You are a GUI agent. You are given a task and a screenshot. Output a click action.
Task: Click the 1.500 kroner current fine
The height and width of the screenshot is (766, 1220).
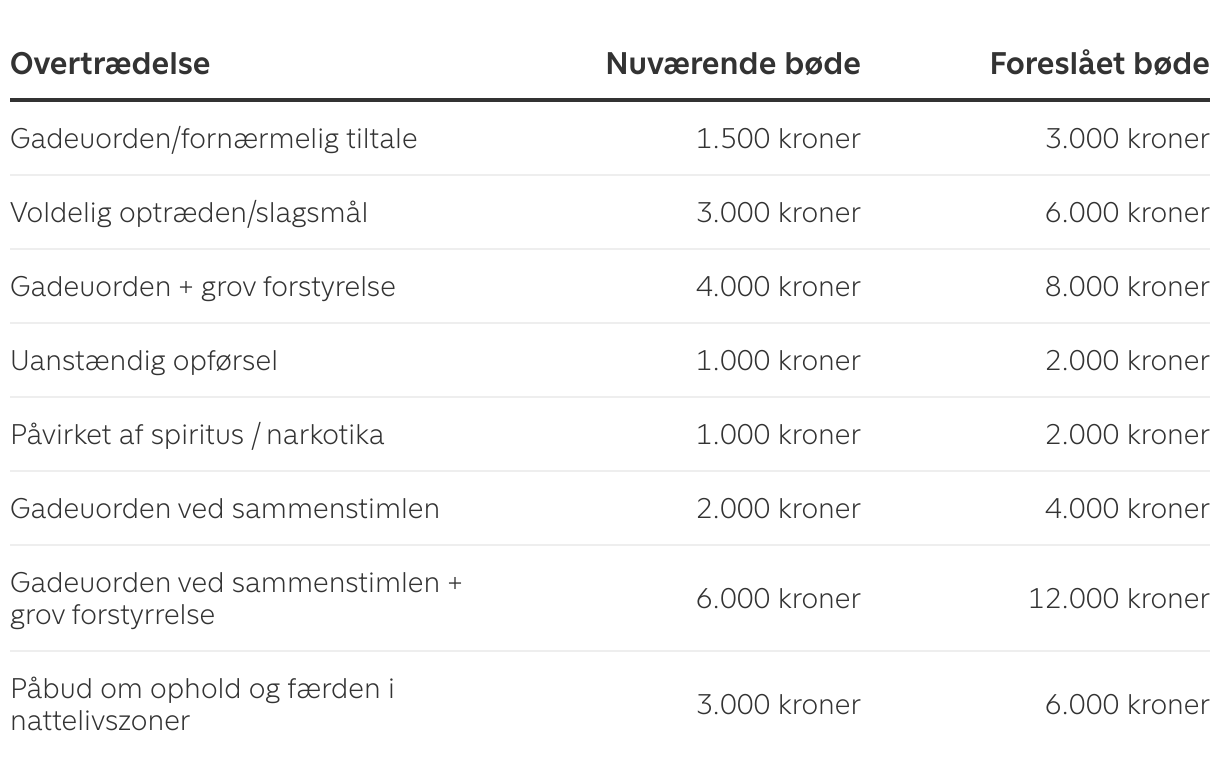778,139
